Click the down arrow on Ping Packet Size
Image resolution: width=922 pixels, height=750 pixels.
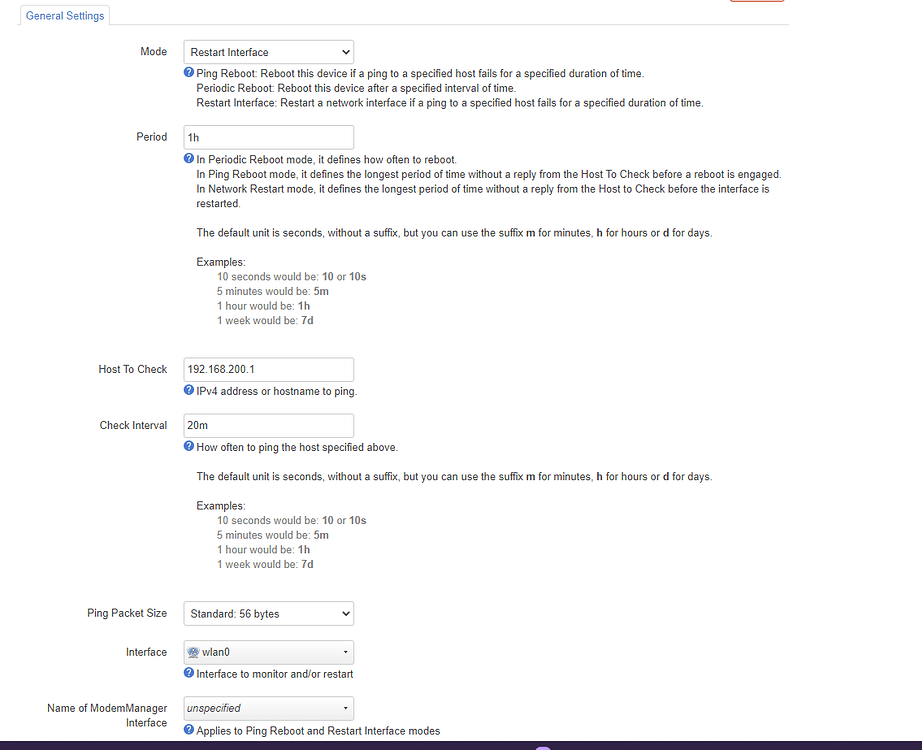[345, 613]
